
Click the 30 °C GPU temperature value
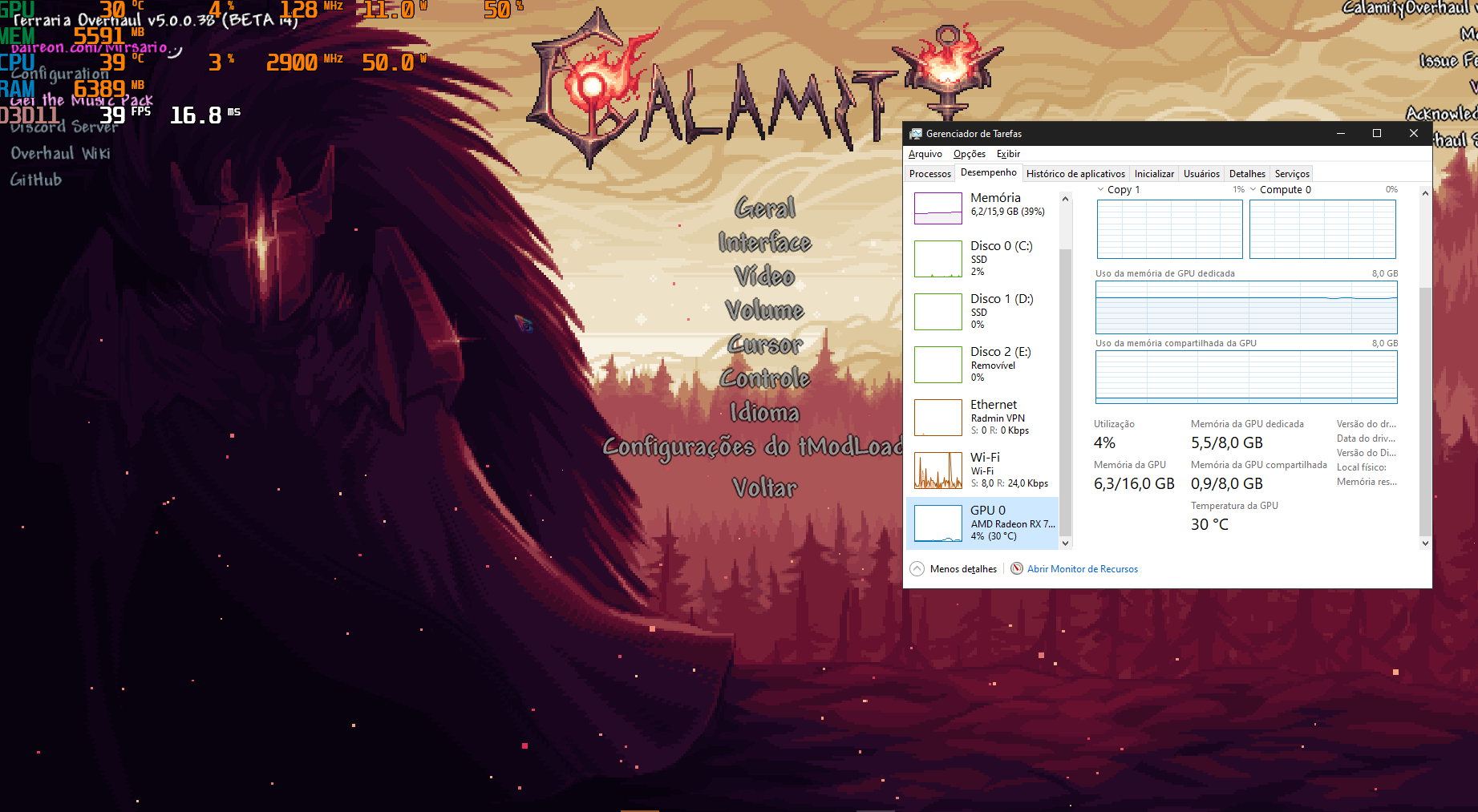[x=1209, y=524]
